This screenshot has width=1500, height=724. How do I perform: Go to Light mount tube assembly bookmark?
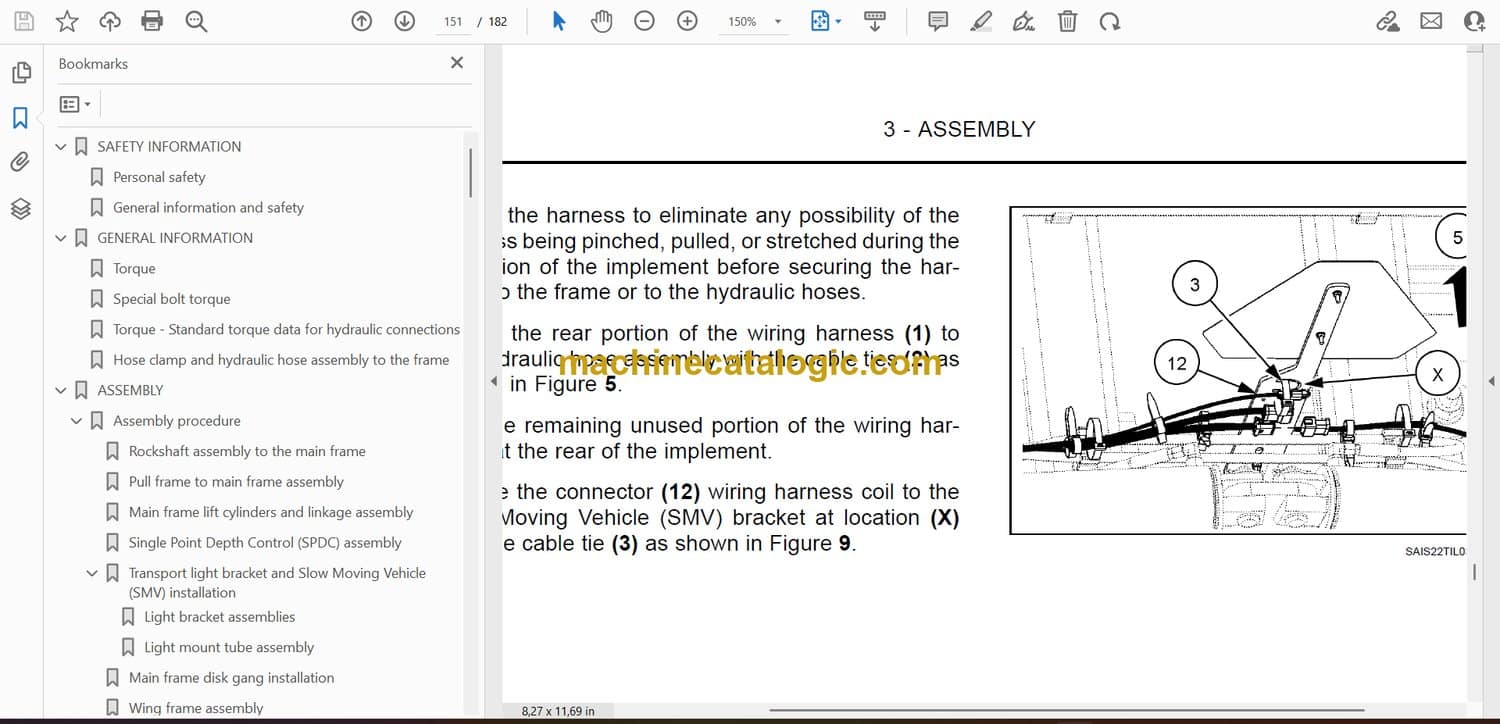coord(229,647)
